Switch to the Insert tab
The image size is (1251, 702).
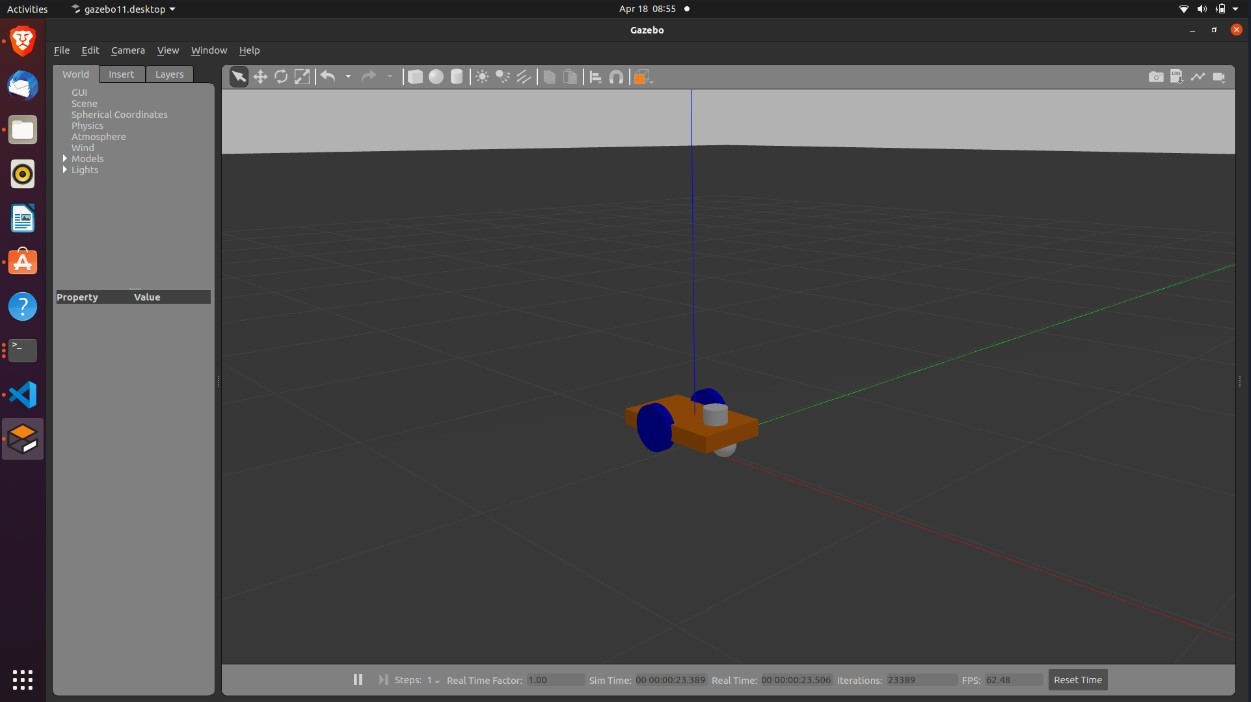pyautogui.click(x=122, y=74)
